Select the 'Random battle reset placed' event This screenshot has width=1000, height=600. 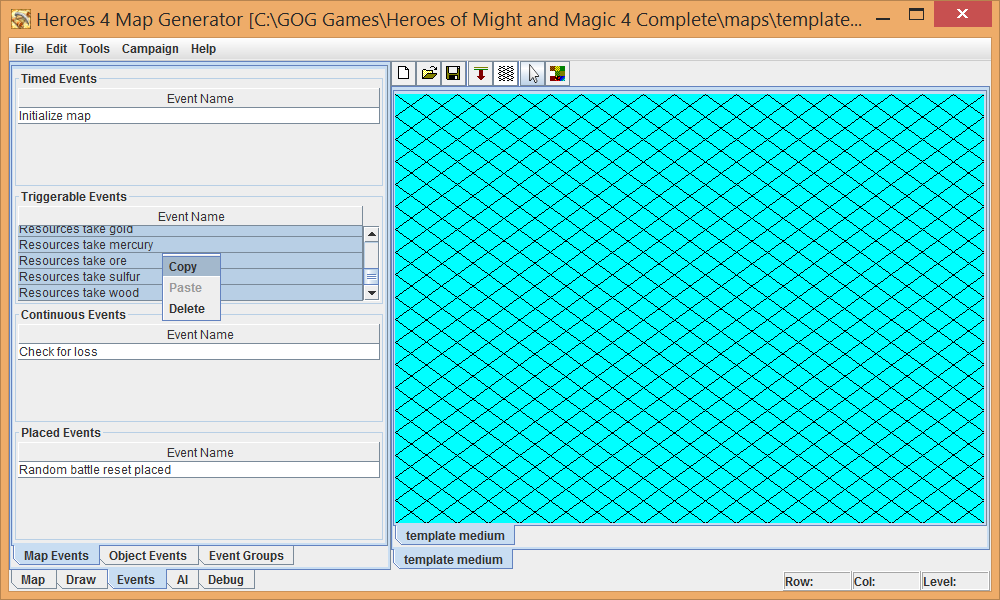(x=199, y=469)
